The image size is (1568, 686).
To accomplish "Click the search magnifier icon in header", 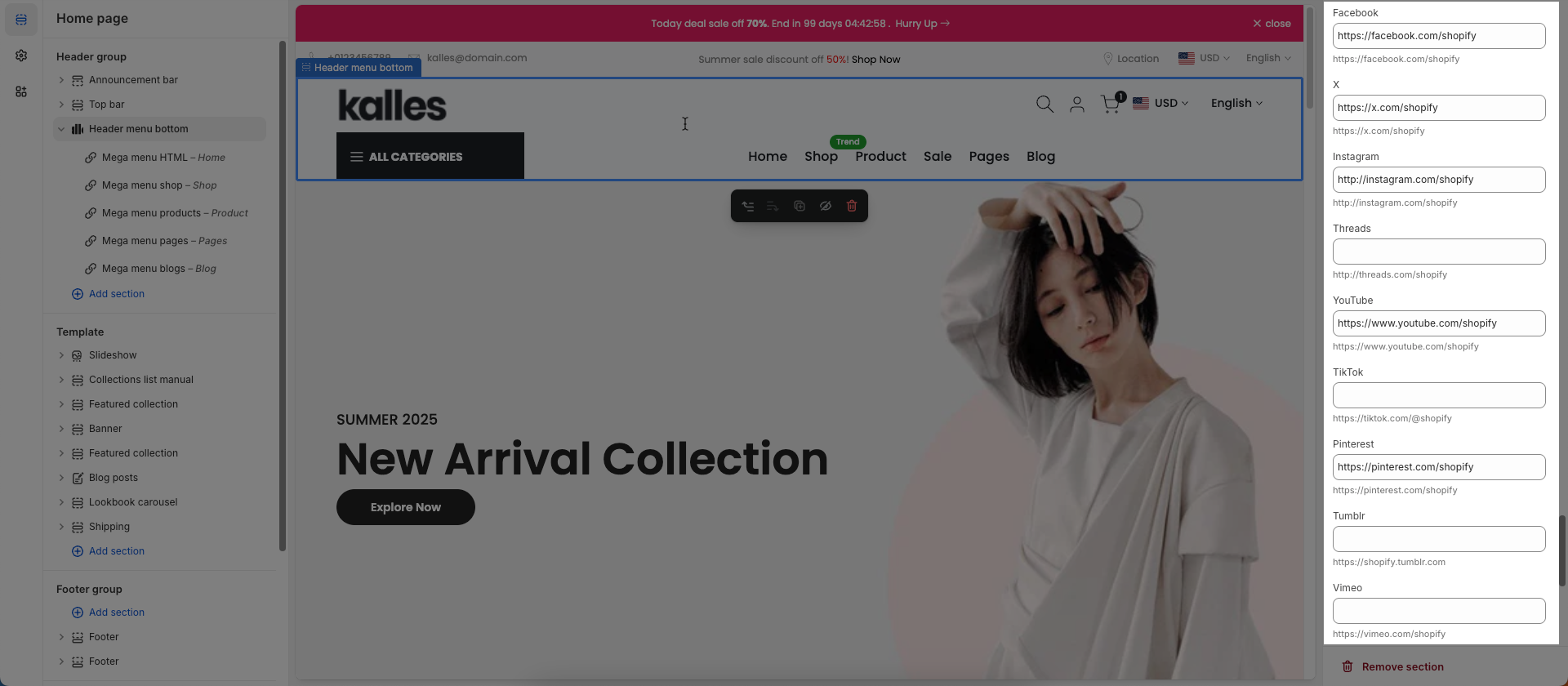I will tap(1045, 104).
